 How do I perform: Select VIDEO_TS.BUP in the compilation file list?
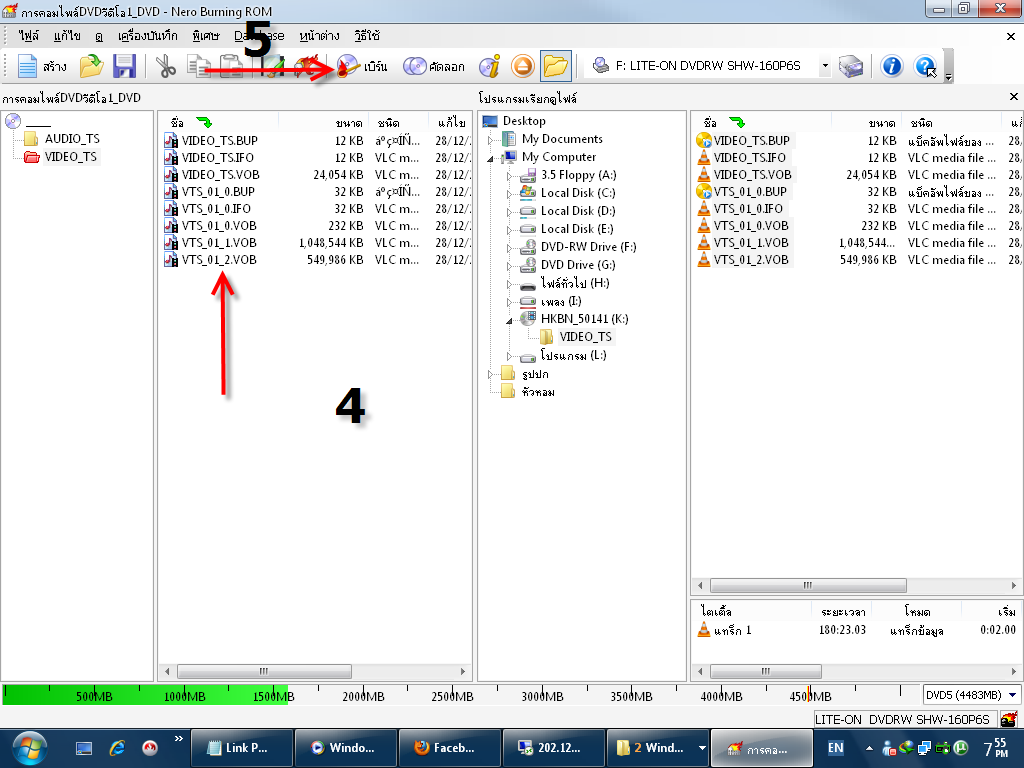click(x=219, y=140)
